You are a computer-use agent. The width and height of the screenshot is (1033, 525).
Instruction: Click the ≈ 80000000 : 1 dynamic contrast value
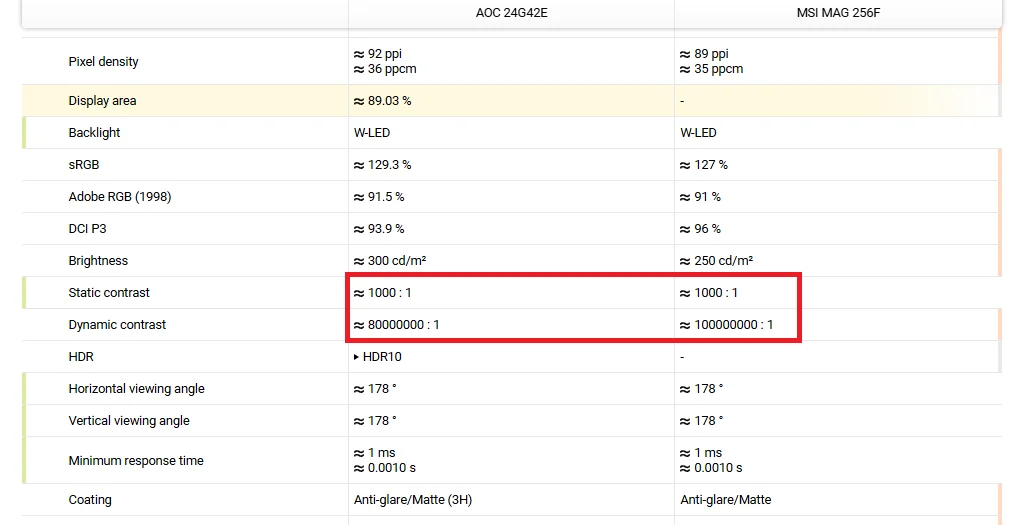coord(397,325)
